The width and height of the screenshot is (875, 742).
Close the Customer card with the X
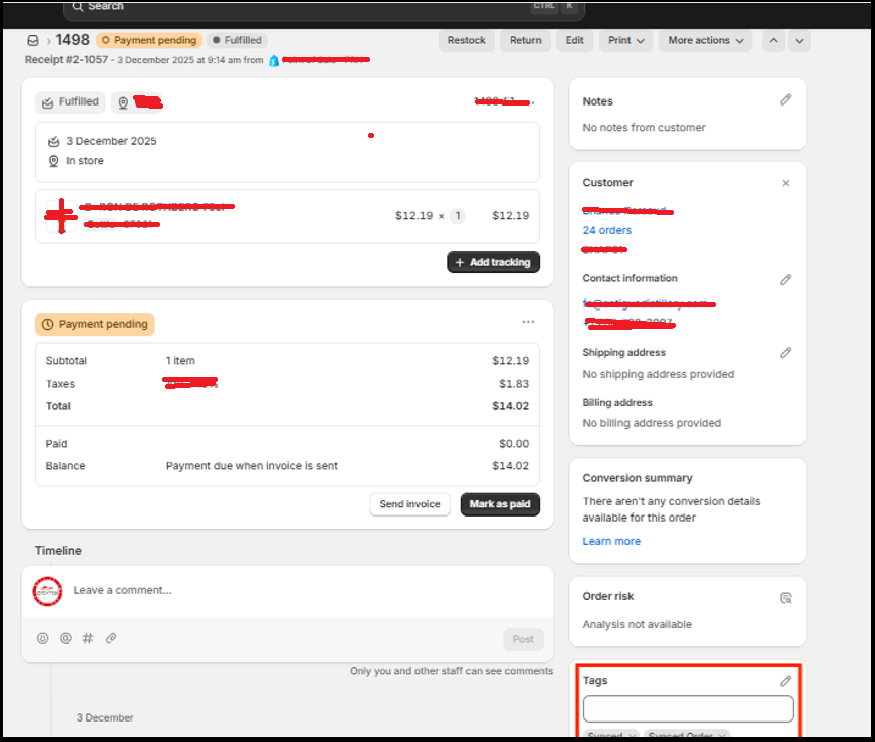tap(786, 183)
